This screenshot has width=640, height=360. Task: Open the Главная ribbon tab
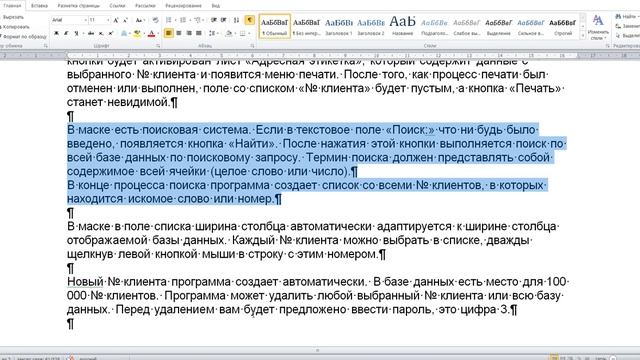(x=12, y=6)
